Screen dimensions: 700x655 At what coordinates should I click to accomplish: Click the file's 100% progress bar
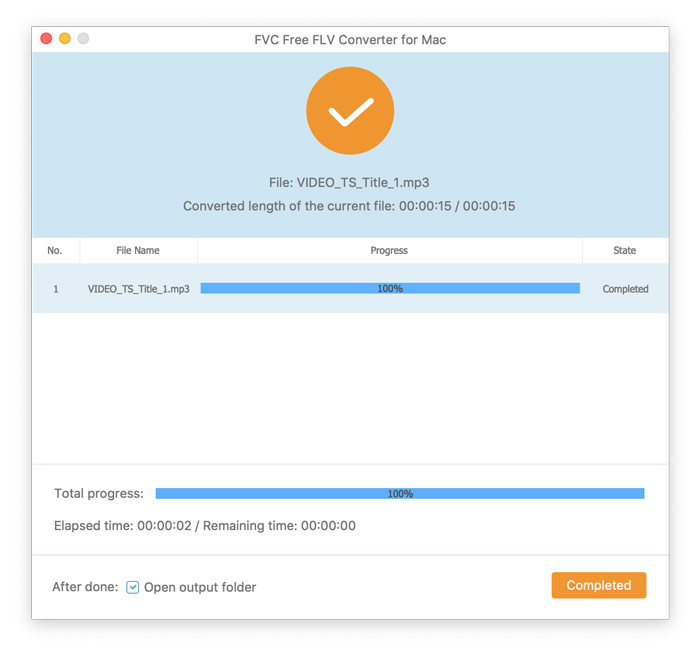coord(390,289)
